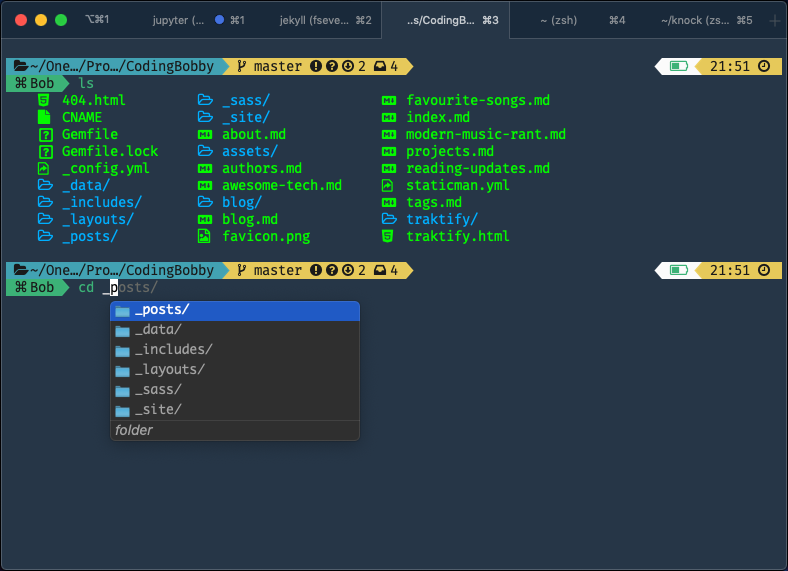Viewport: 788px width, 571px height.
Task: Click the markdown icon beside favourite-songs.md
Action: (x=388, y=101)
